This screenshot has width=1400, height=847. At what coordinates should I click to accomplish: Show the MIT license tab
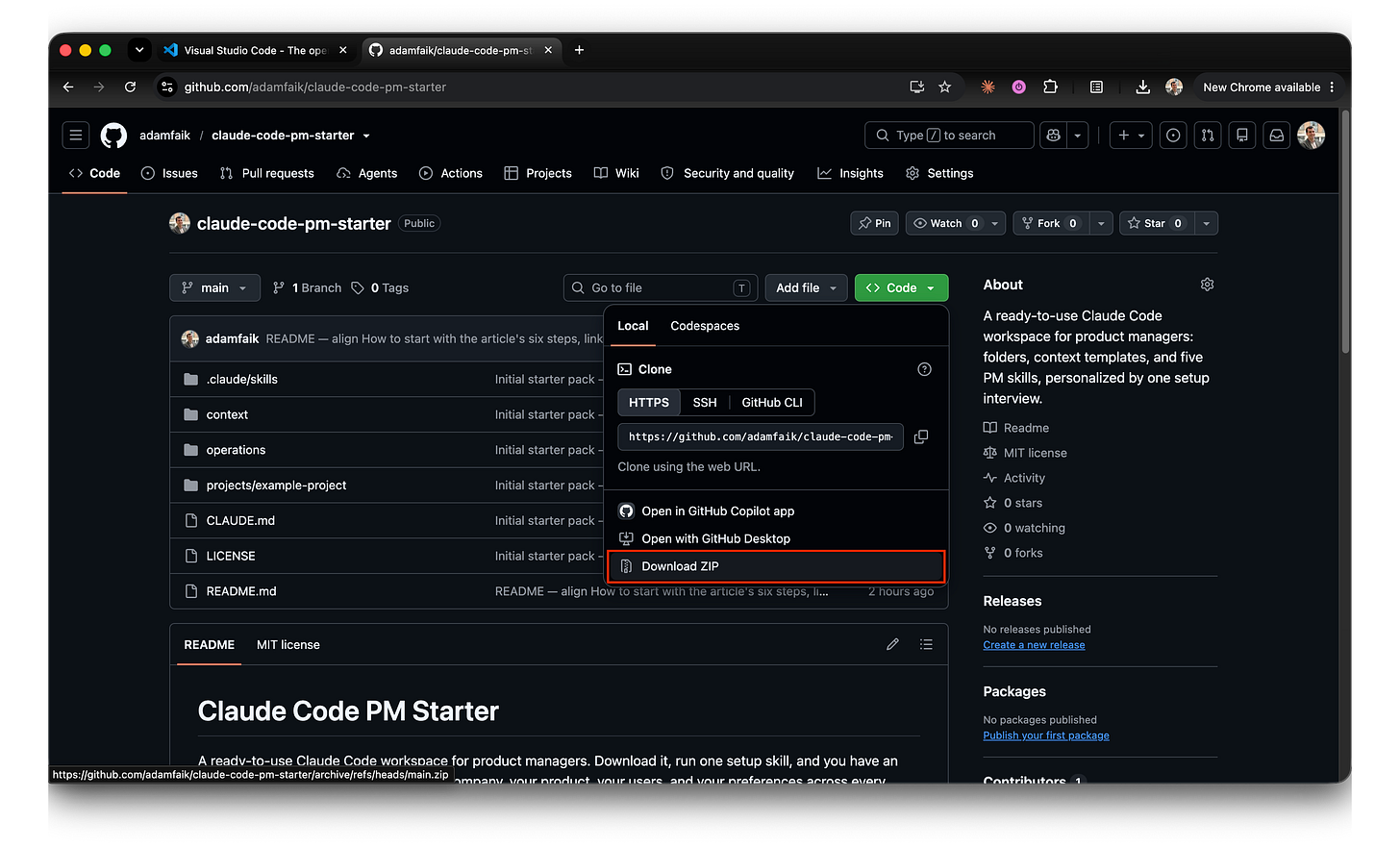(x=287, y=644)
